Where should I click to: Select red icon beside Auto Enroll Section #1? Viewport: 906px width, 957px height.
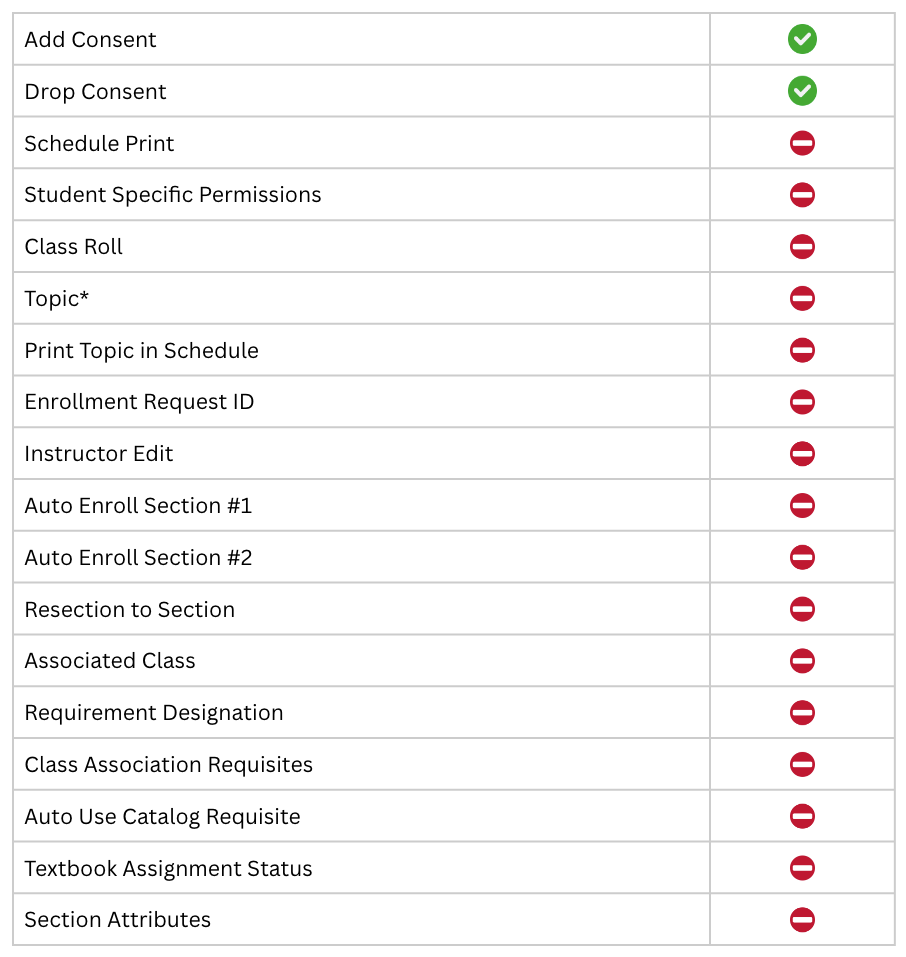pos(802,505)
